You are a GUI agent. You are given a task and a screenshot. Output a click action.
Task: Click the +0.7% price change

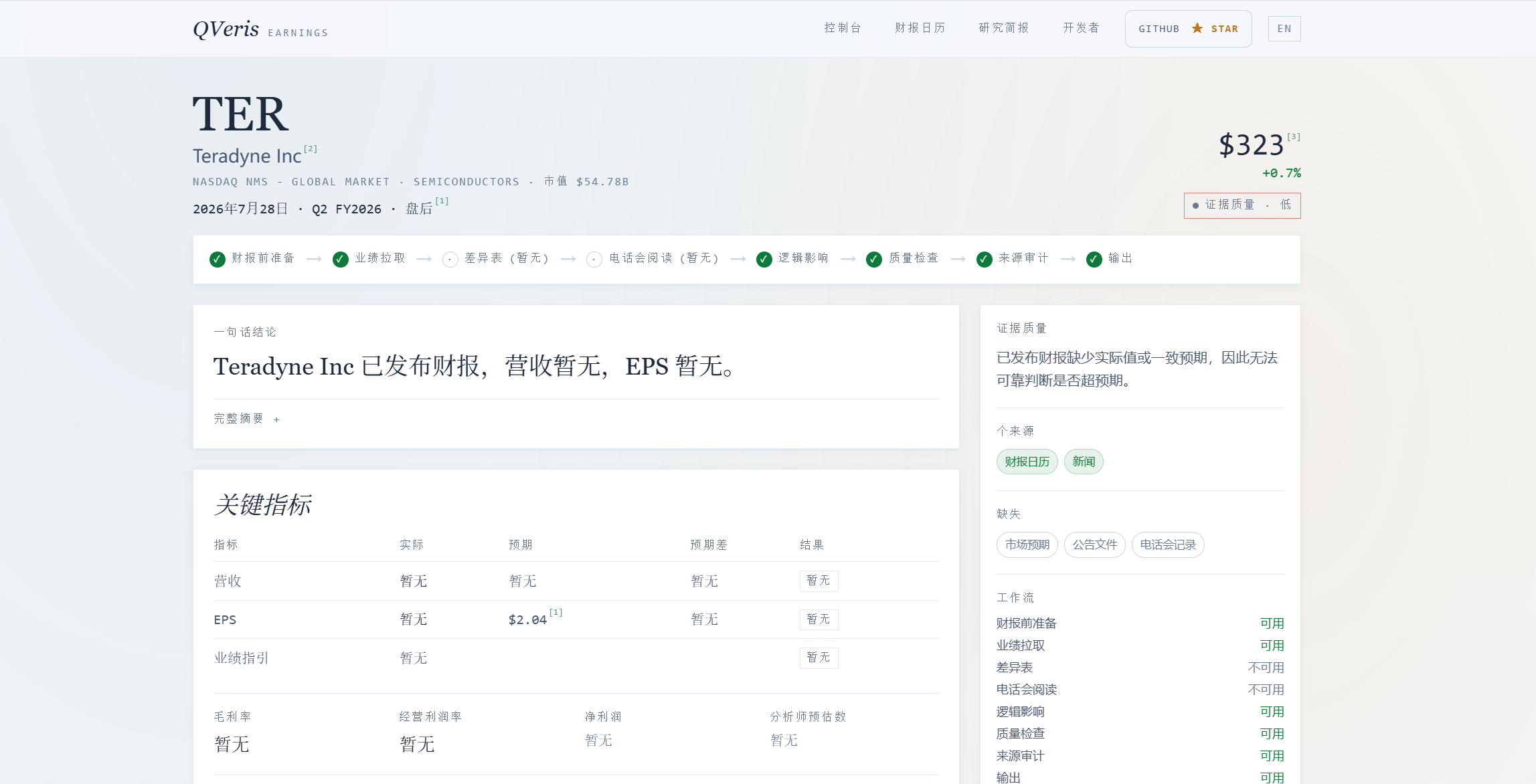click(1282, 173)
